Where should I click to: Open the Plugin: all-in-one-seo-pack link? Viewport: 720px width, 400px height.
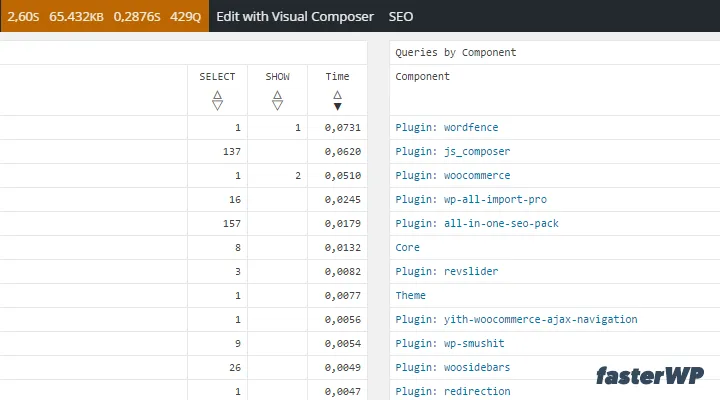click(477, 223)
